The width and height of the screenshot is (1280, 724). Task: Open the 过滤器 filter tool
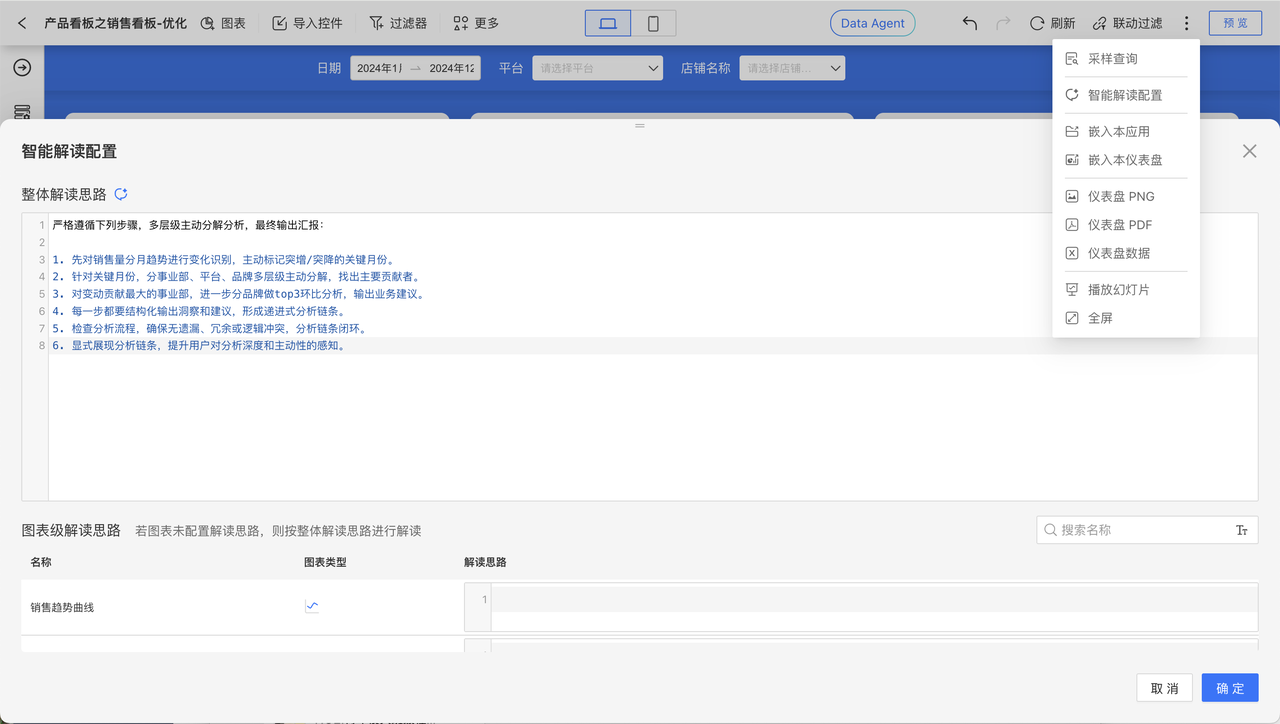click(398, 23)
